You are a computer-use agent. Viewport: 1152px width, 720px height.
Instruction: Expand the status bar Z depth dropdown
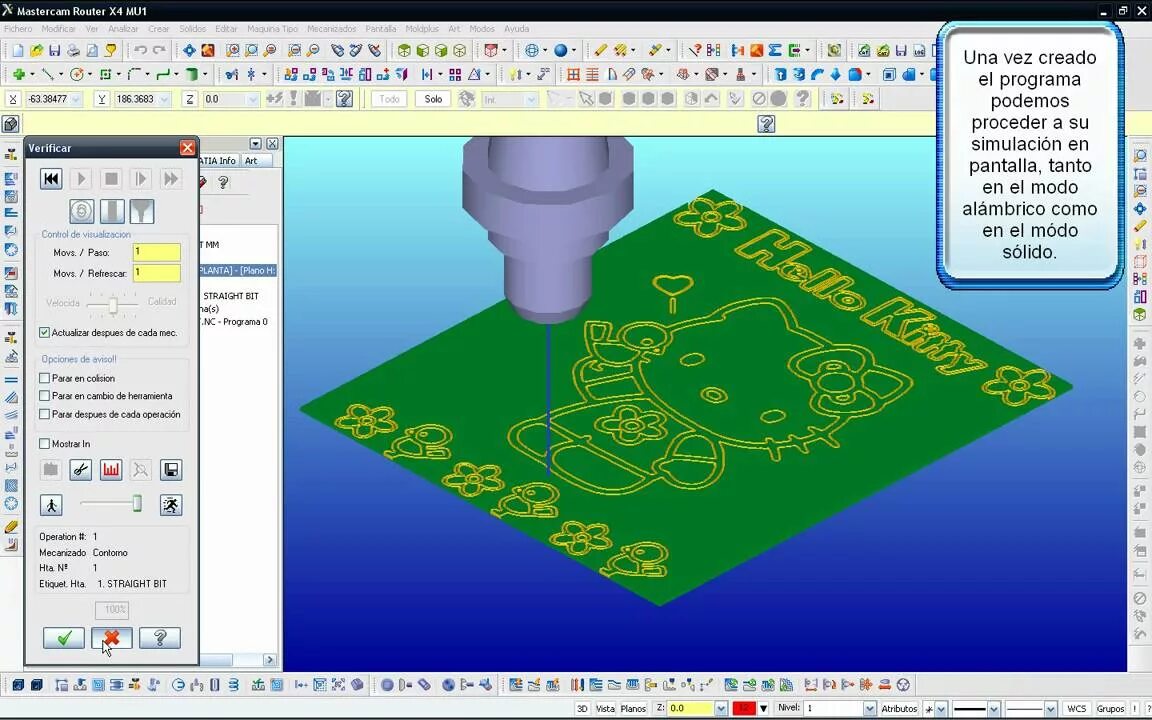tap(720, 708)
